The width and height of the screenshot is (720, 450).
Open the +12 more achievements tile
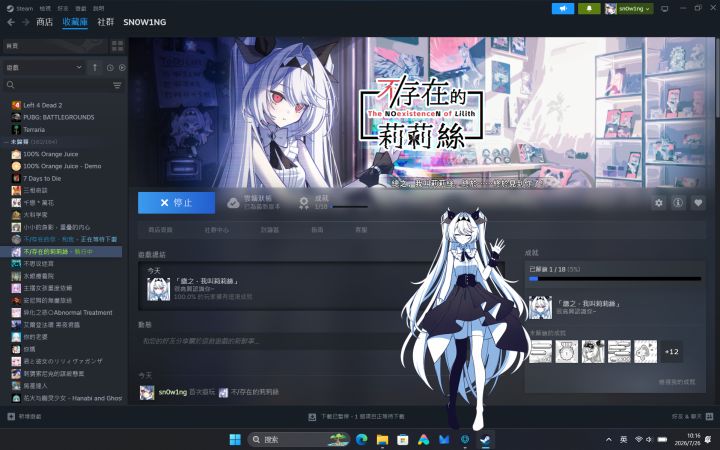coord(671,352)
